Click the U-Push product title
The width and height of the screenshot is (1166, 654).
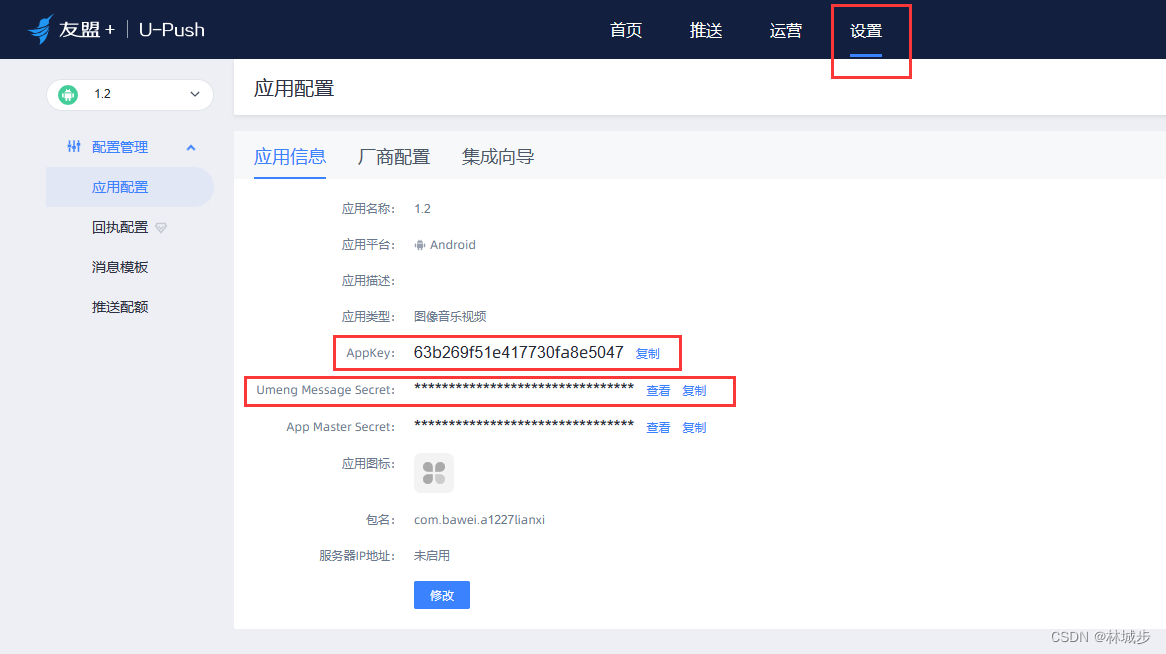[x=172, y=30]
